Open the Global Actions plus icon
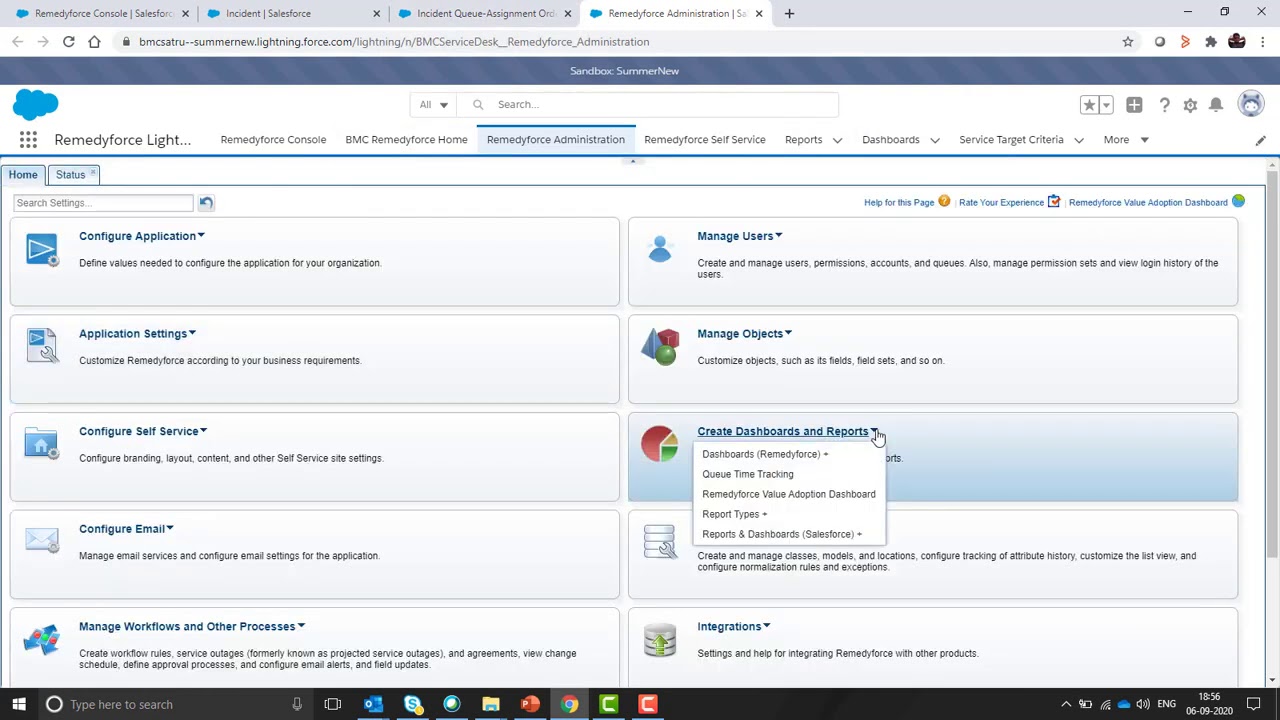This screenshot has width=1280, height=720. [1134, 105]
